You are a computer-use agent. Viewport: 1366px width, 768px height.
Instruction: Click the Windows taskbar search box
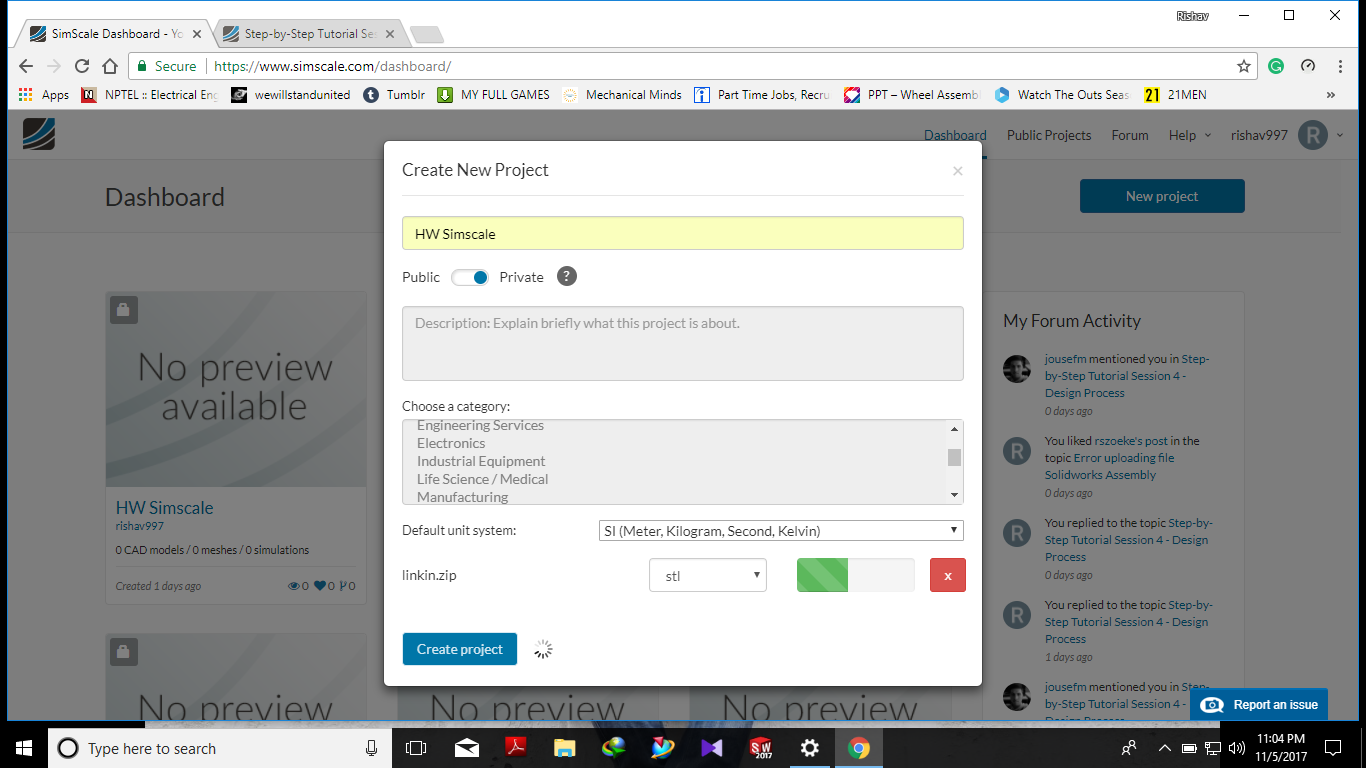[x=219, y=748]
